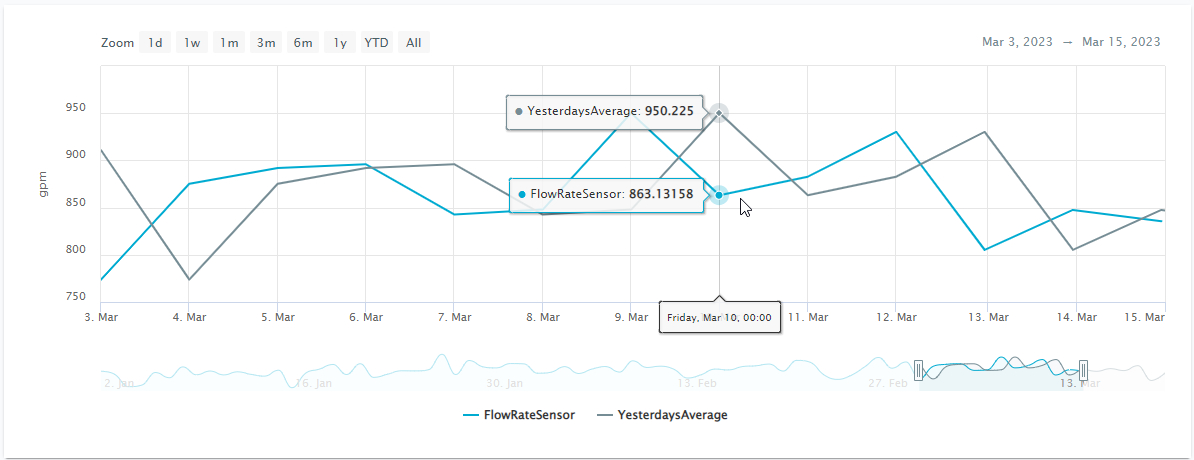The height and width of the screenshot is (460, 1194).
Task: Click the right navigator range handle
Action: (1083, 371)
